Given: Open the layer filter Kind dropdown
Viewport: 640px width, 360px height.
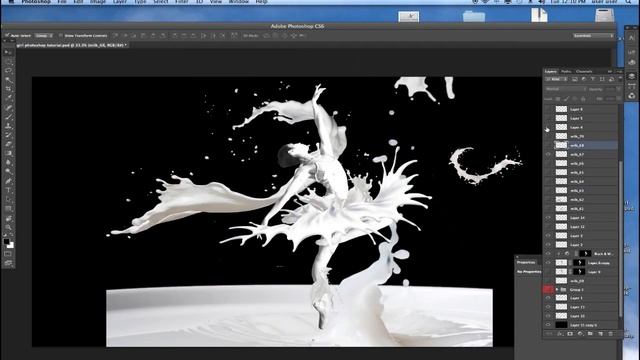Looking at the screenshot, I should coord(556,79).
